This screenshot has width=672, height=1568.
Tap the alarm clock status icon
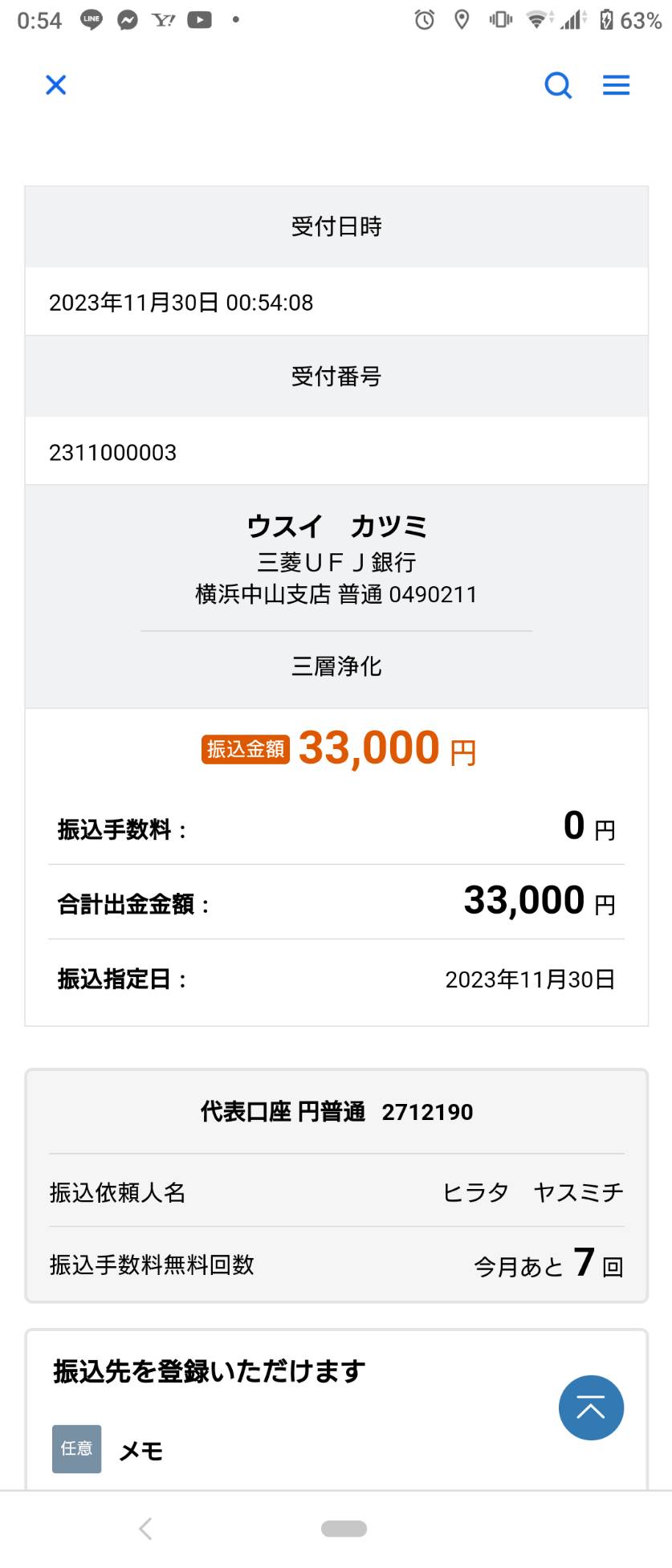click(425, 19)
